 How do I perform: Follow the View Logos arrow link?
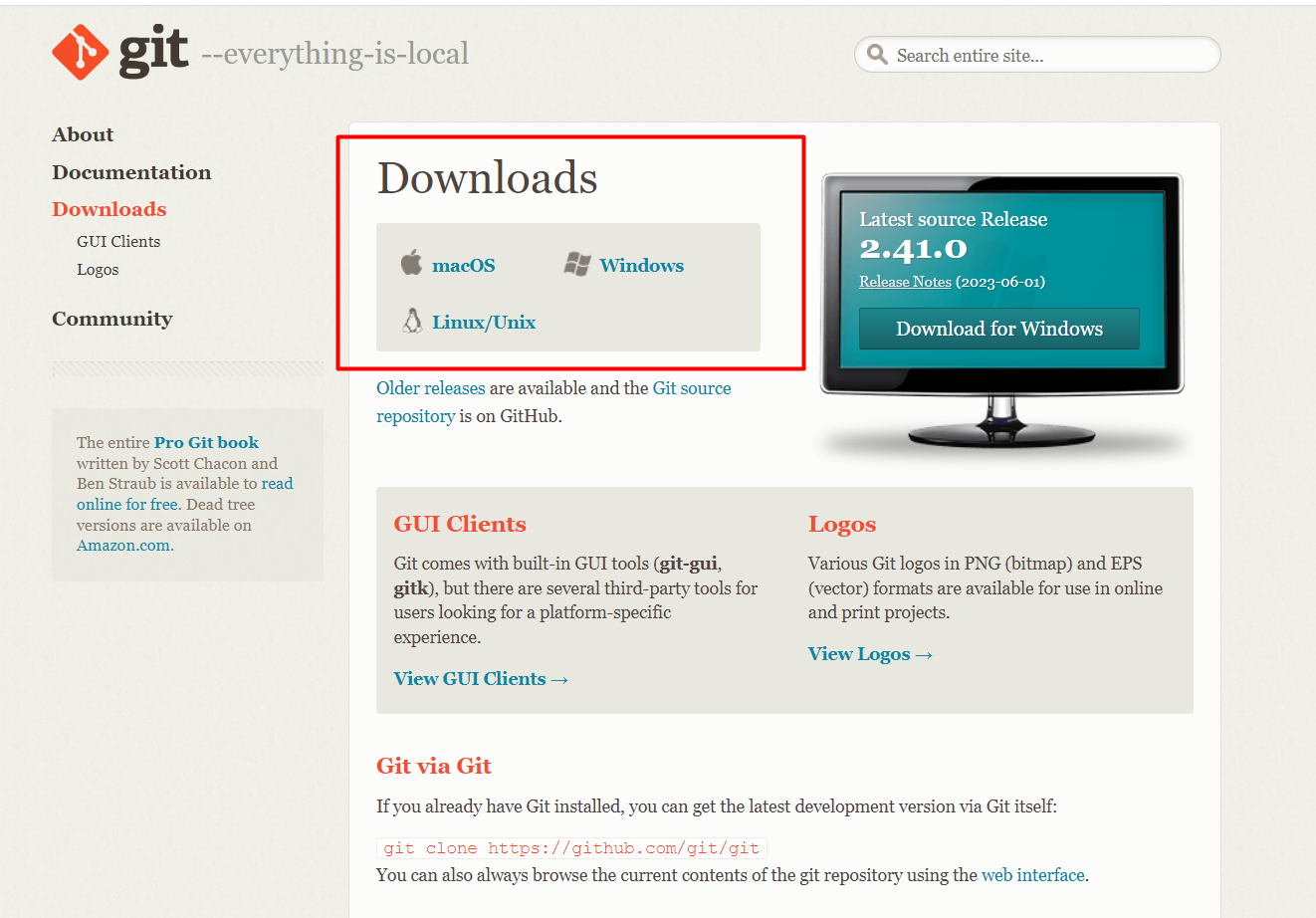870,654
